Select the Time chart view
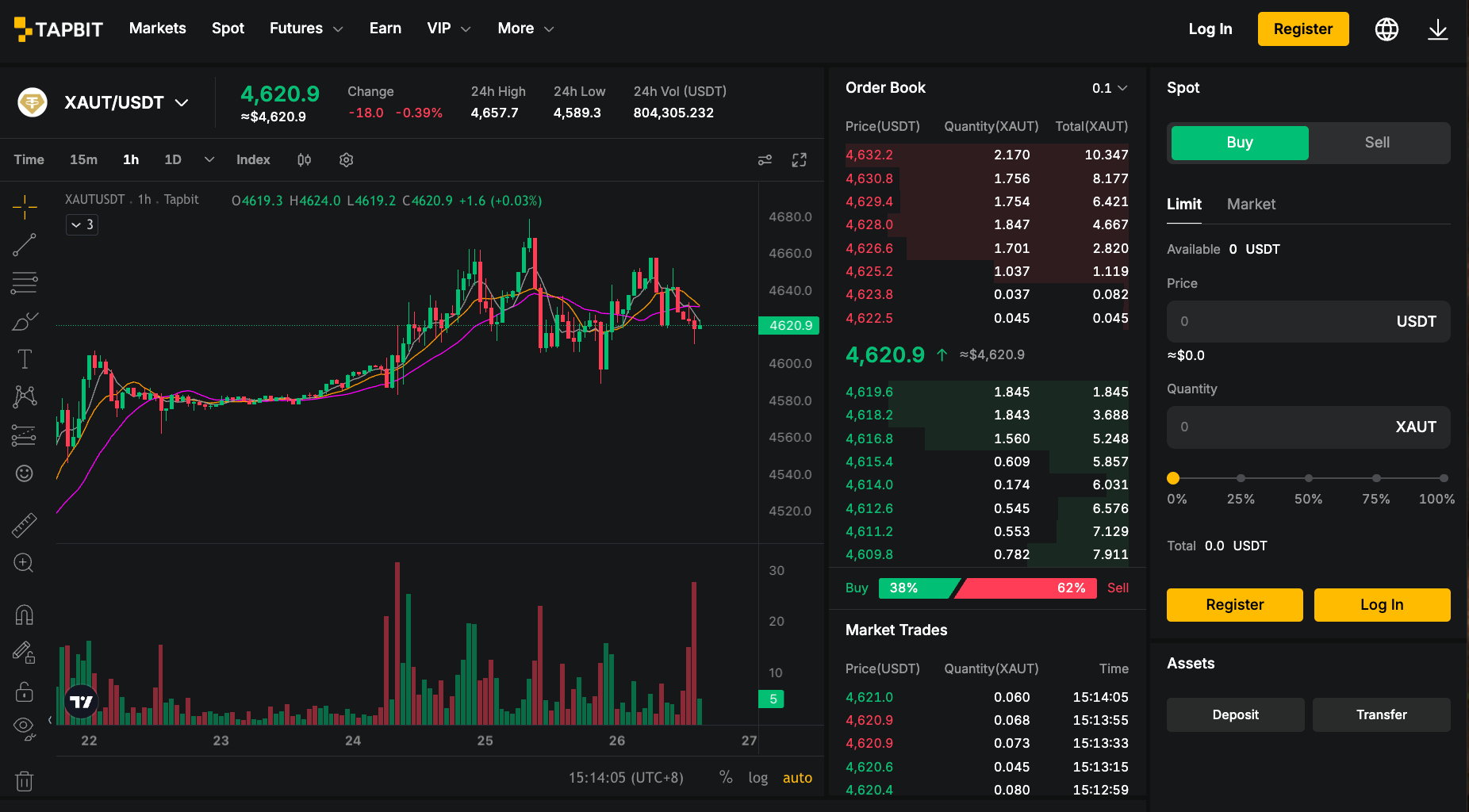1469x812 pixels. [29, 160]
